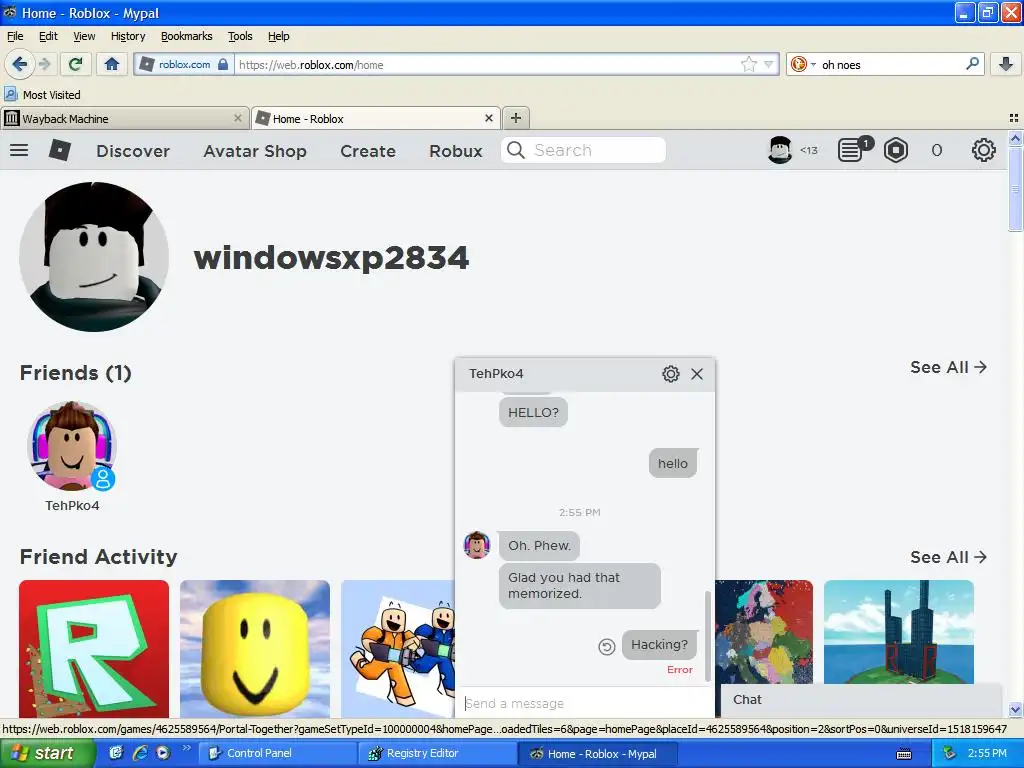This screenshot has height=768, width=1024.
Task: Open the View menu
Action: [84, 36]
